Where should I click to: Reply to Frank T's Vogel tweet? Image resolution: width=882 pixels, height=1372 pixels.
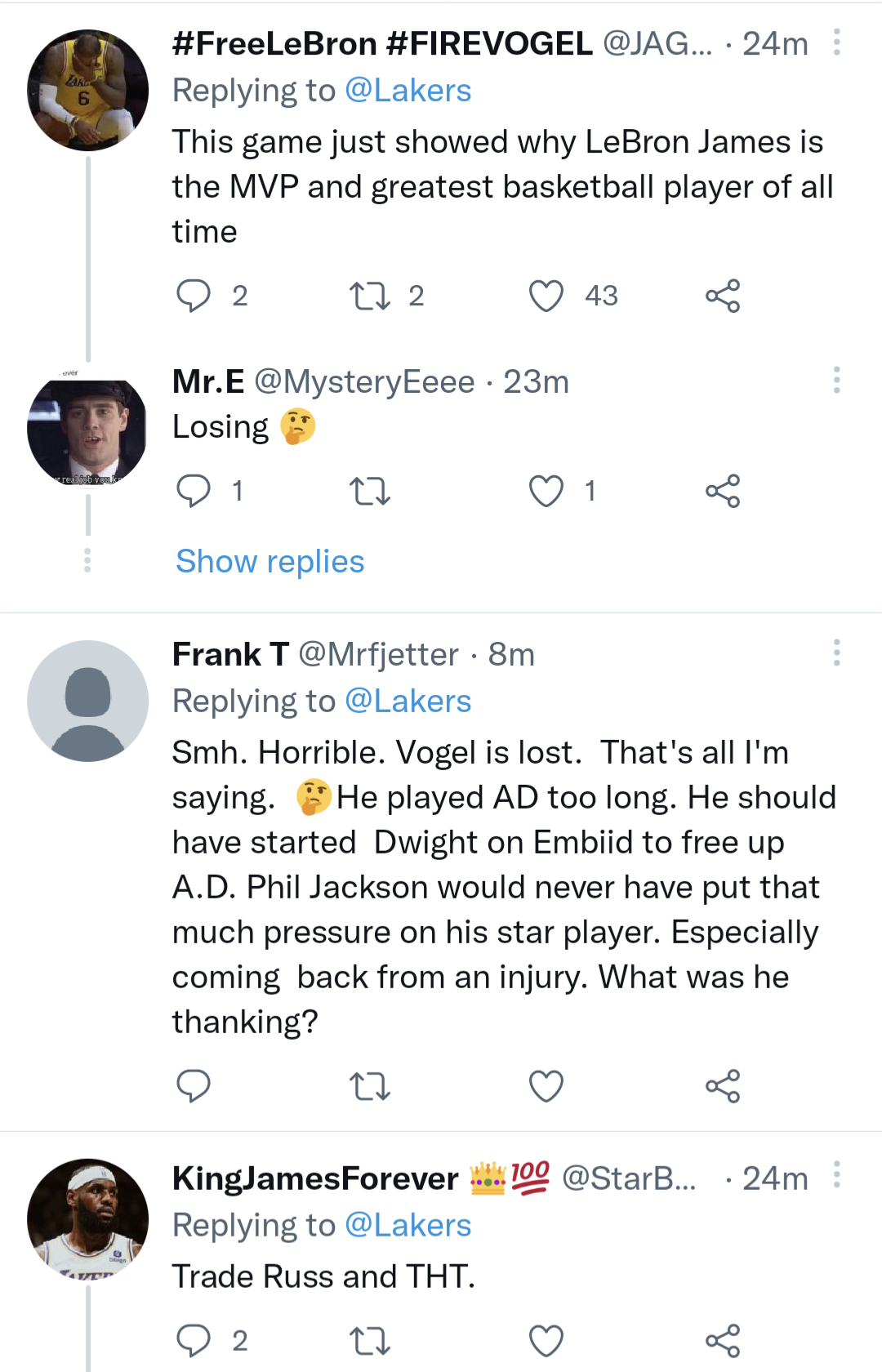click(x=194, y=1086)
